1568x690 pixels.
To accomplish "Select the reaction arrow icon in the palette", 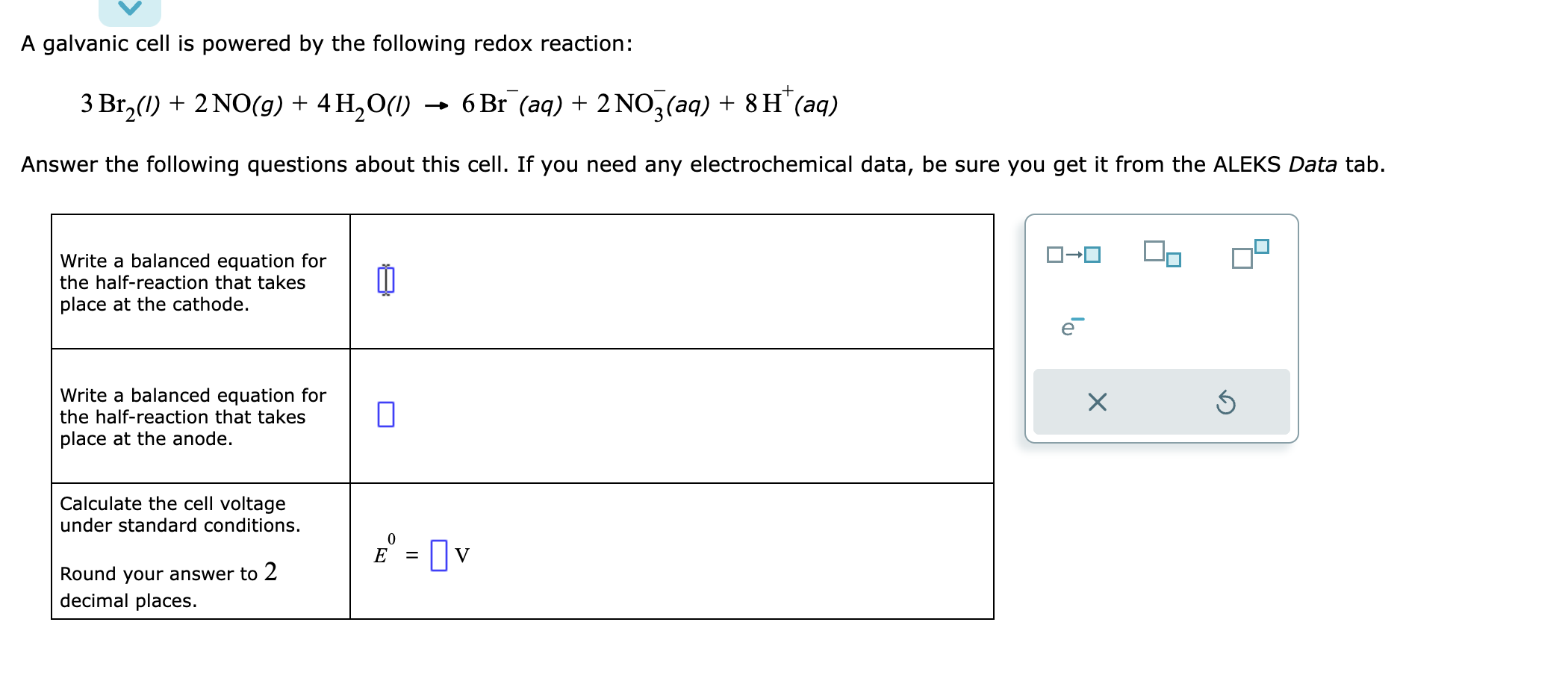I will pyautogui.click(x=1073, y=254).
